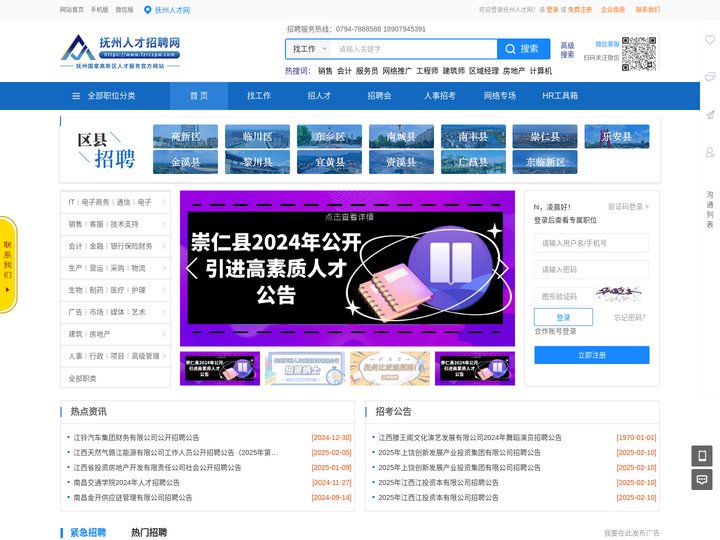720x540 pixels.
Task: Click the paper plane icon in the right sidebar
Action: pyautogui.click(x=710, y=114)
